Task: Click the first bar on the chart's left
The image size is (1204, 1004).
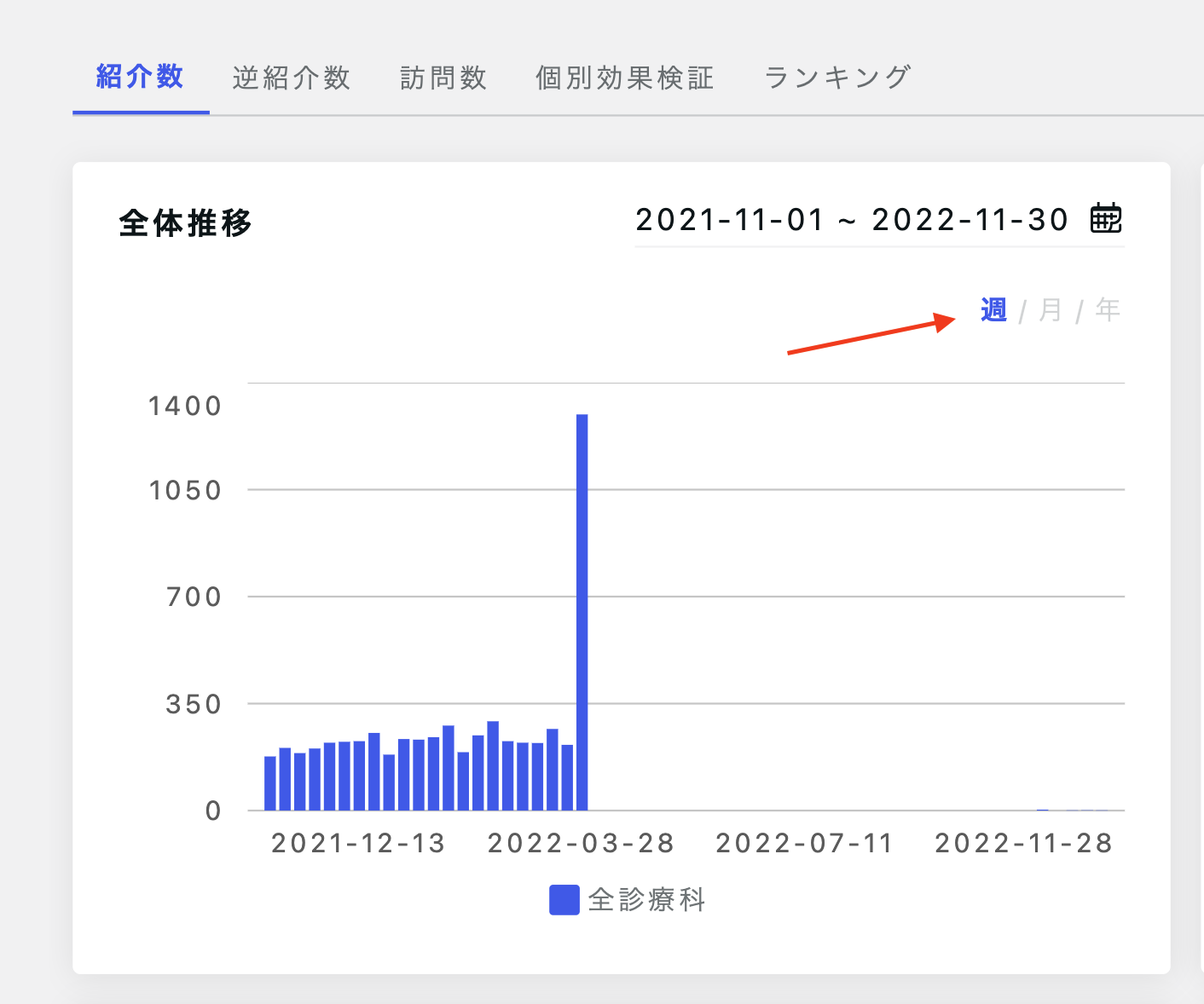Action: (270, 783)
